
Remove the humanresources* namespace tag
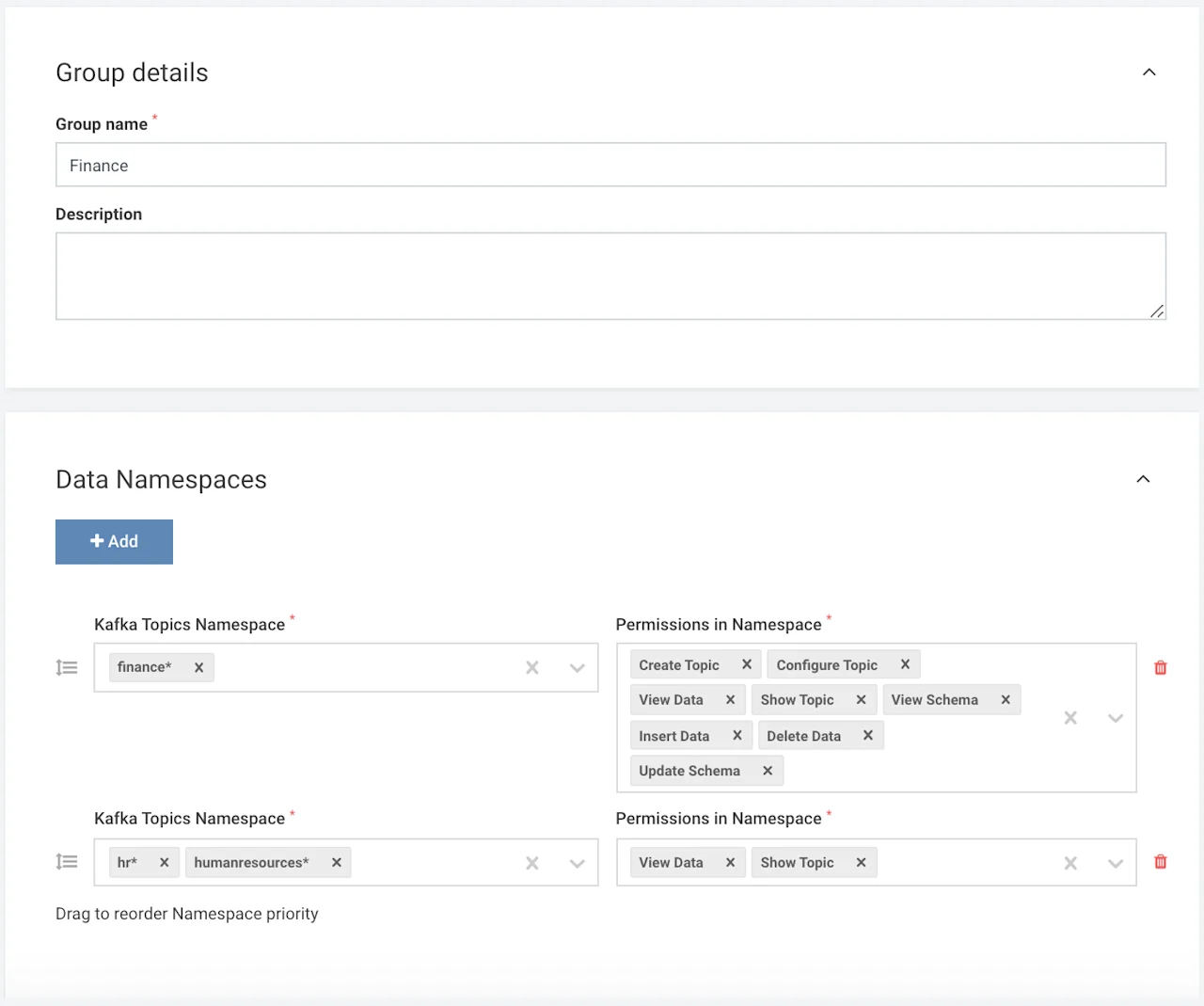[x=336, y=863]
